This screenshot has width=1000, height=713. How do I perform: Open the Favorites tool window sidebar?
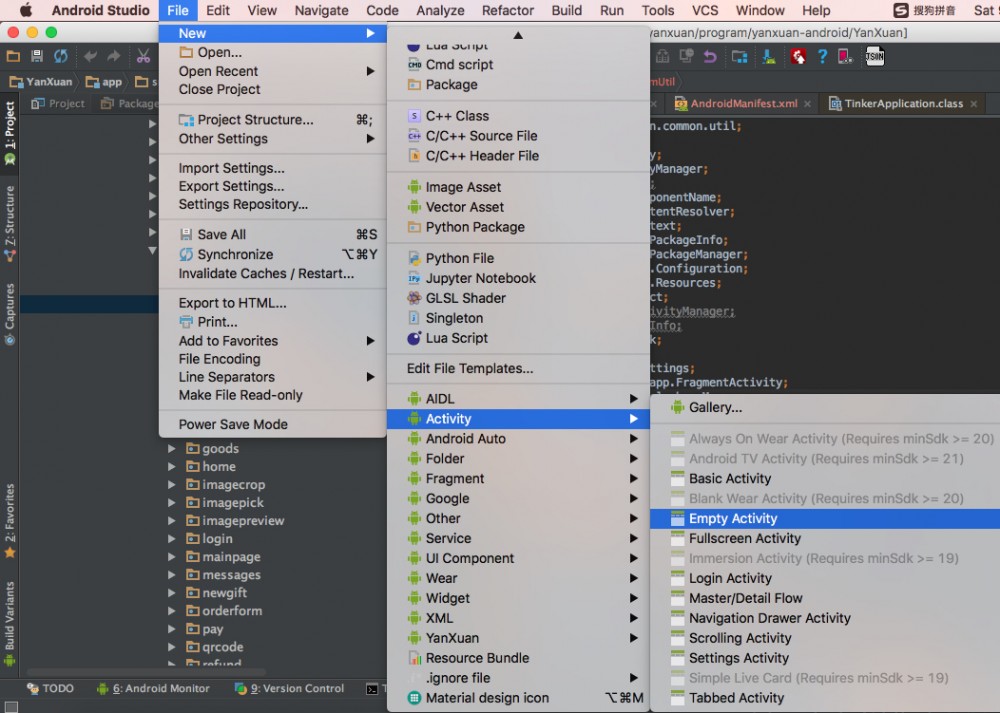pyautogui.click(x=10, y=520)
